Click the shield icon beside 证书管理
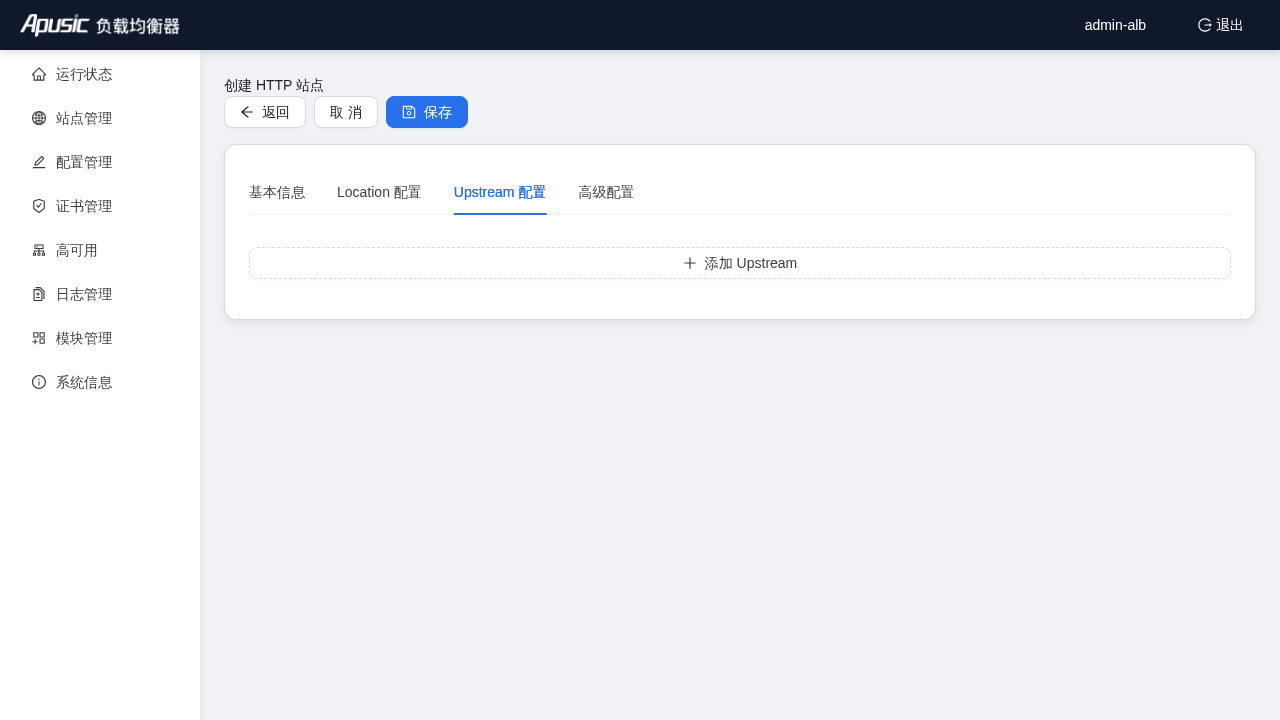 coord(39,206)
